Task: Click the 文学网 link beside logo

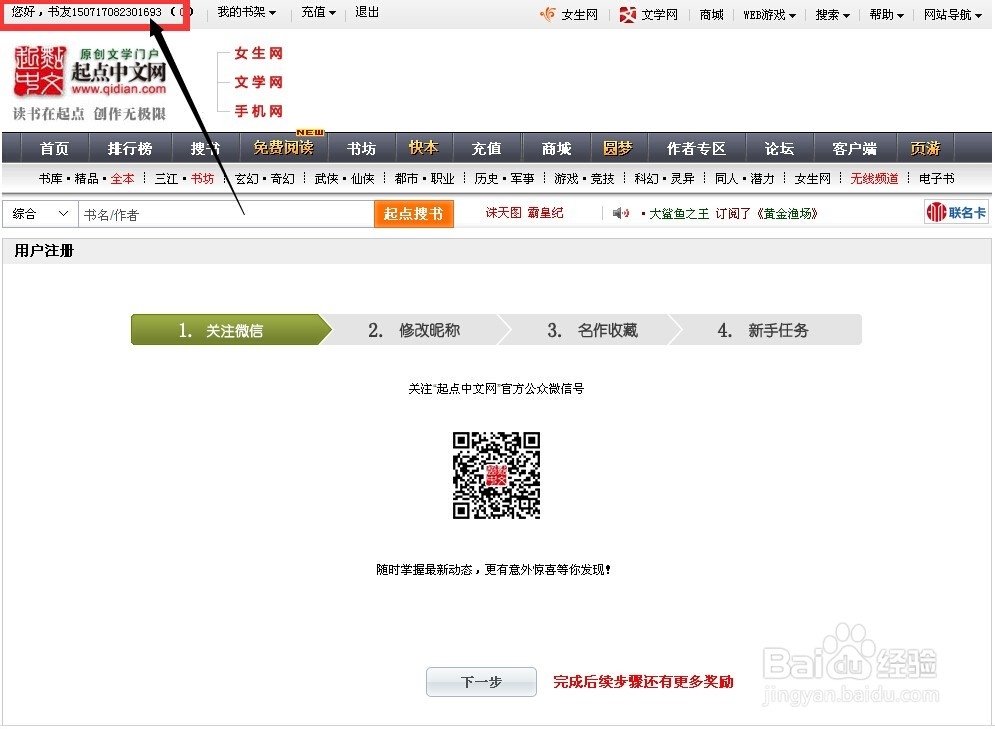Action: (258, 82)
